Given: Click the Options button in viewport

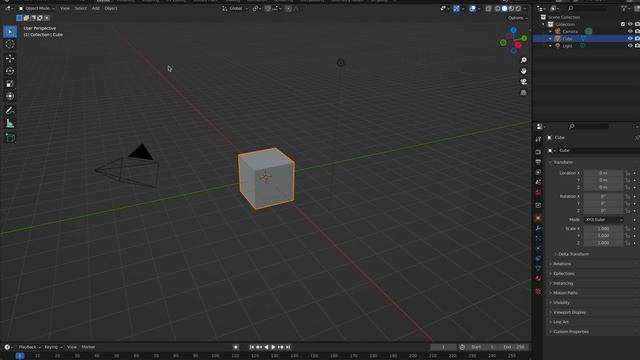Looking at the screenshot, I should click(x=517, y=18).
